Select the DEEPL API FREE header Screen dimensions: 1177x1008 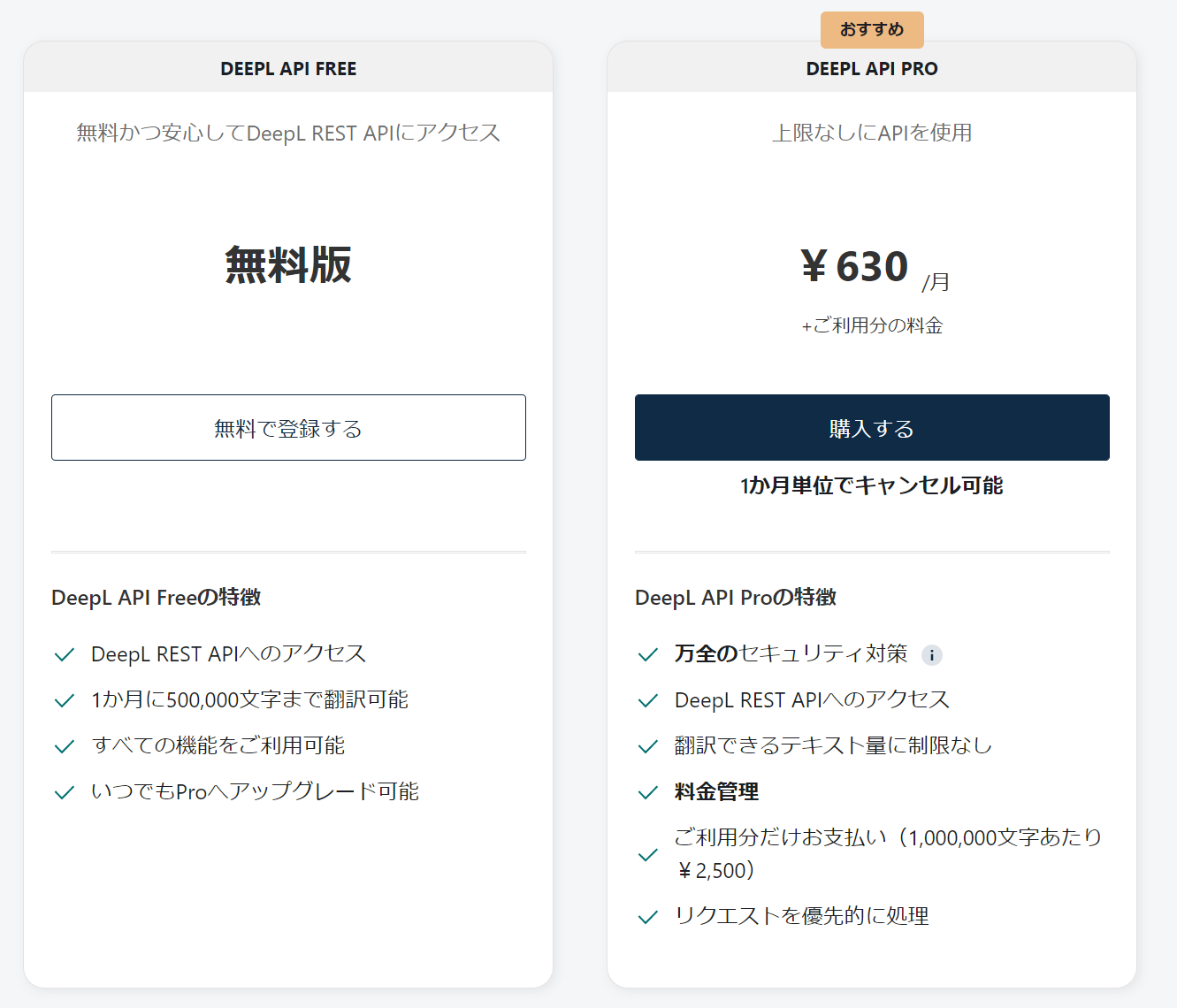288,69
